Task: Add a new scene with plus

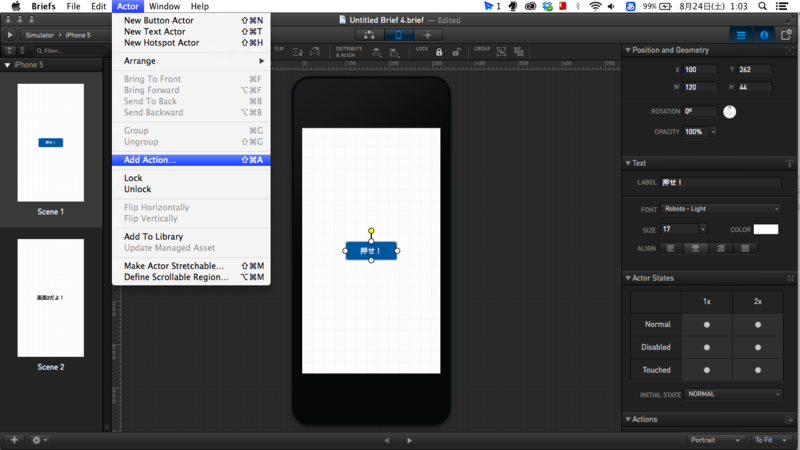Action: (14, 440)
